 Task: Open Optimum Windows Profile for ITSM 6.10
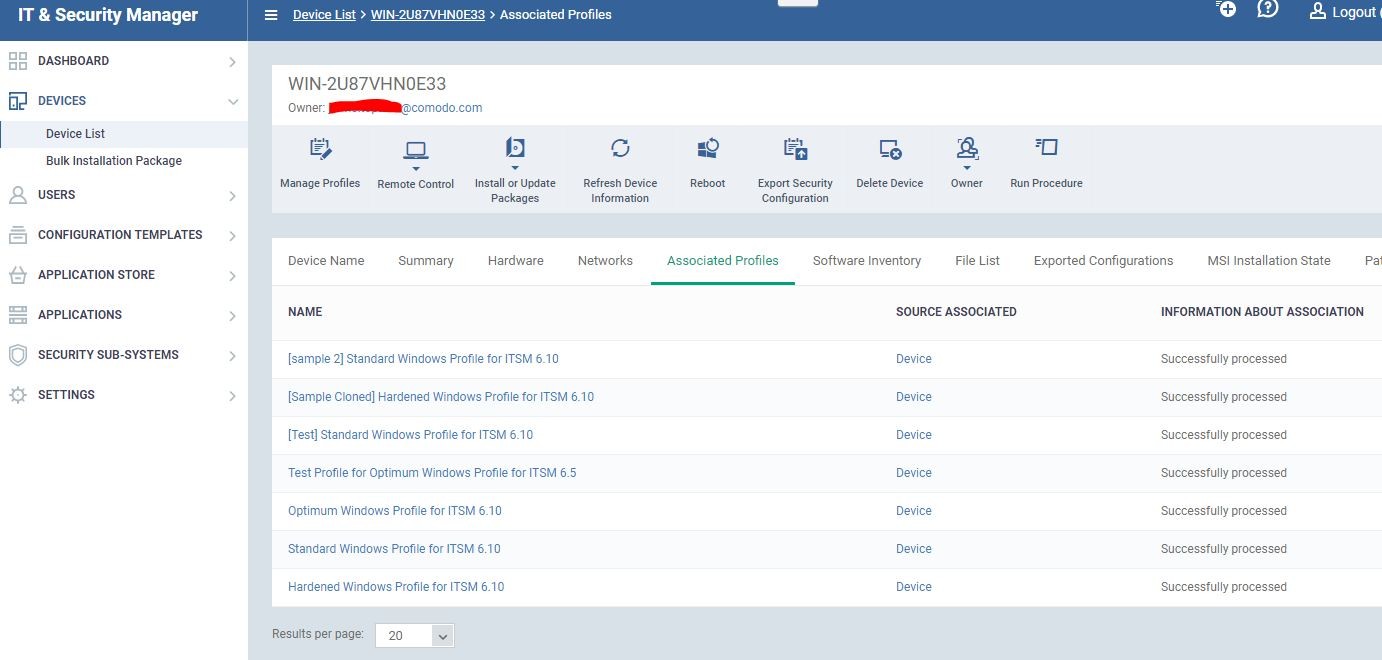(x=395, y=511)
